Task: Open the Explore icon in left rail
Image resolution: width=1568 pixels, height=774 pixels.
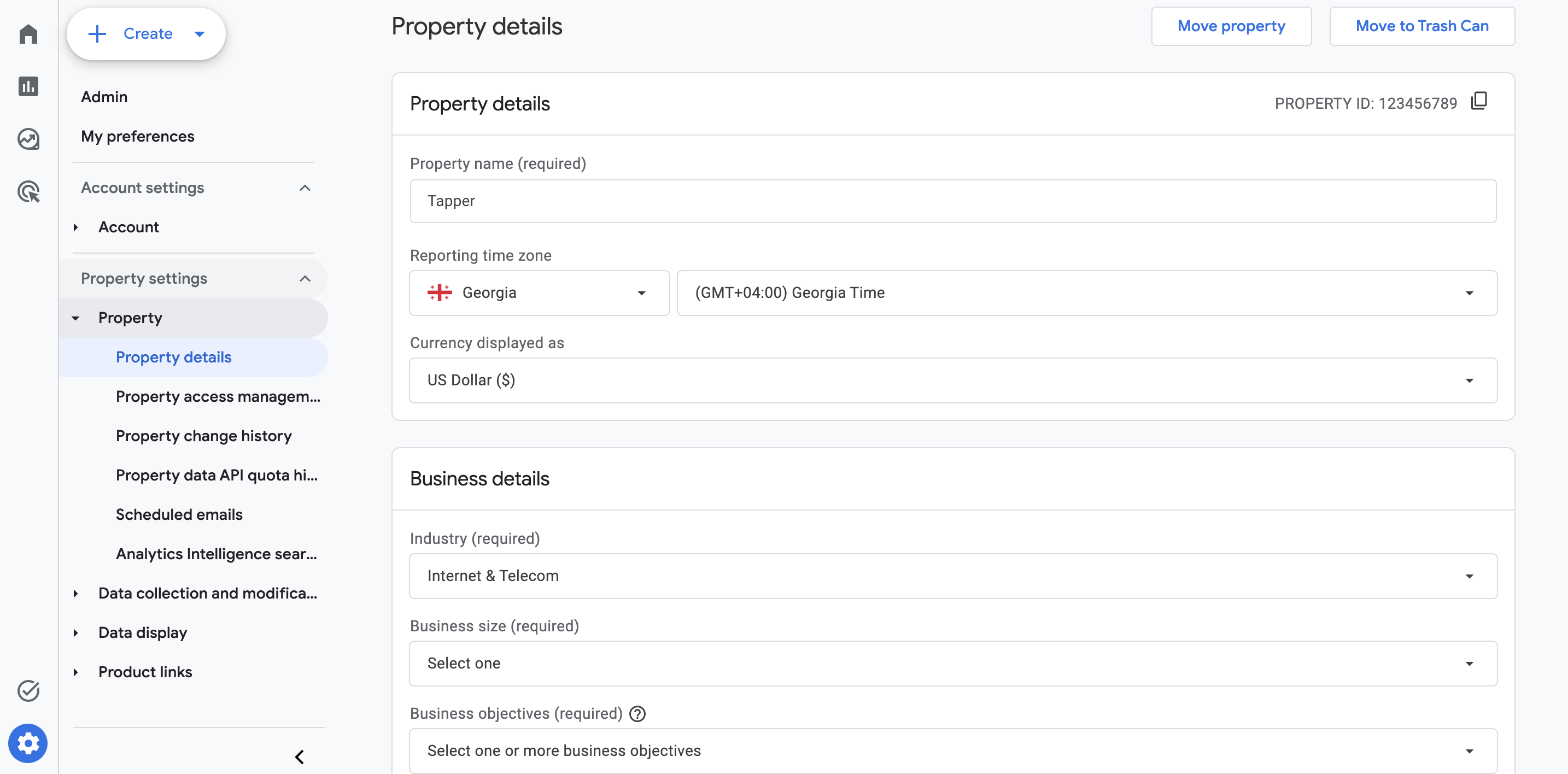Action: [28, 139]
